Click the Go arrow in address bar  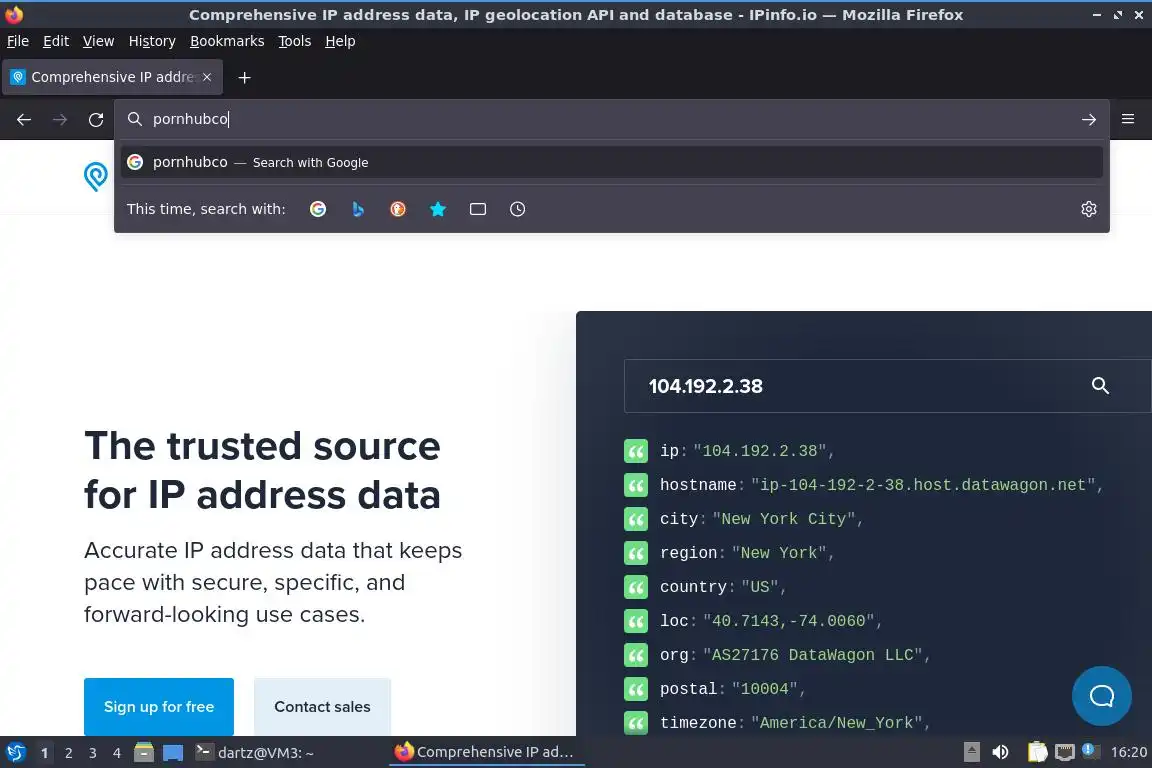1089,119
